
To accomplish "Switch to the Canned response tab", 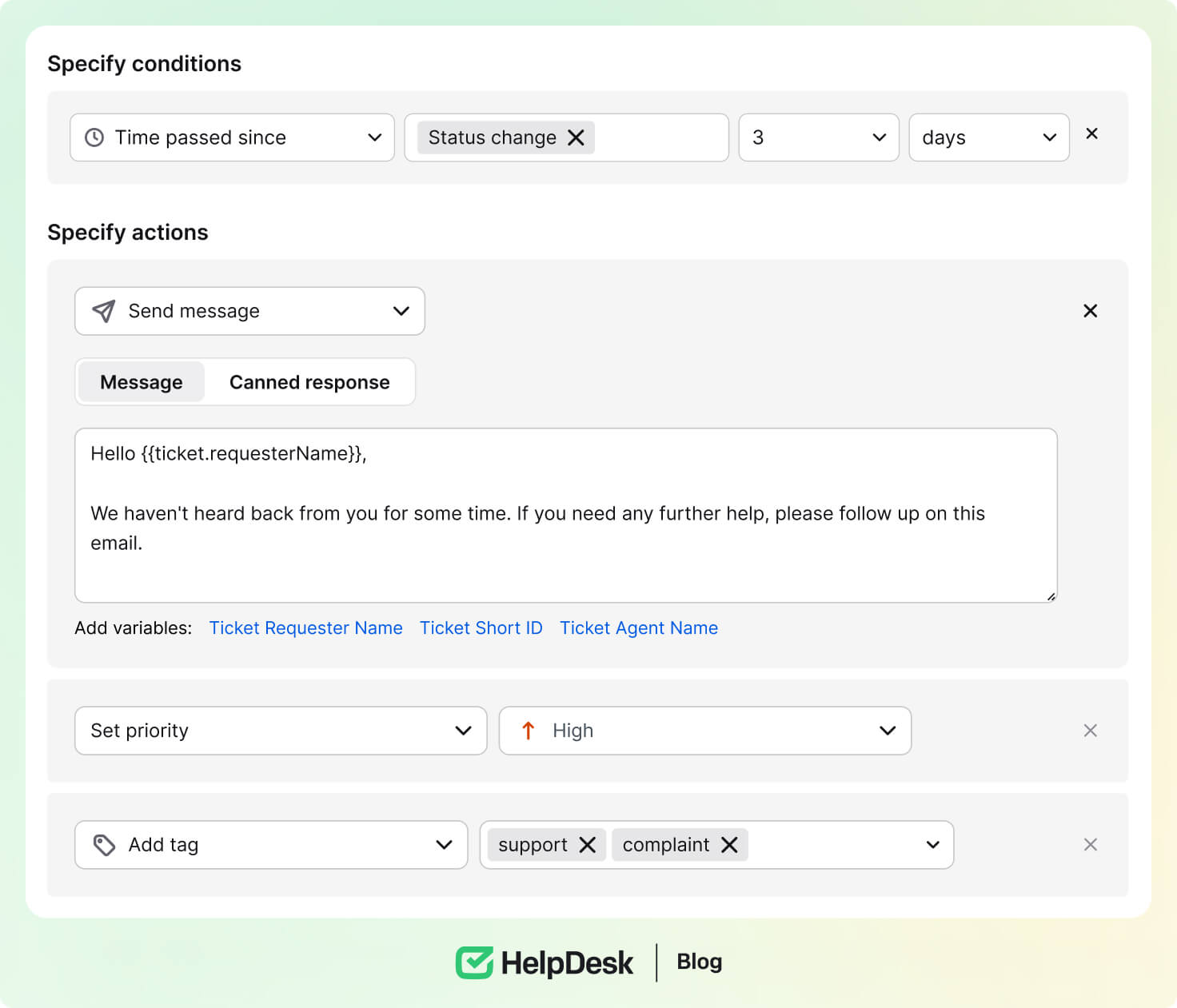I will [309, 382].
